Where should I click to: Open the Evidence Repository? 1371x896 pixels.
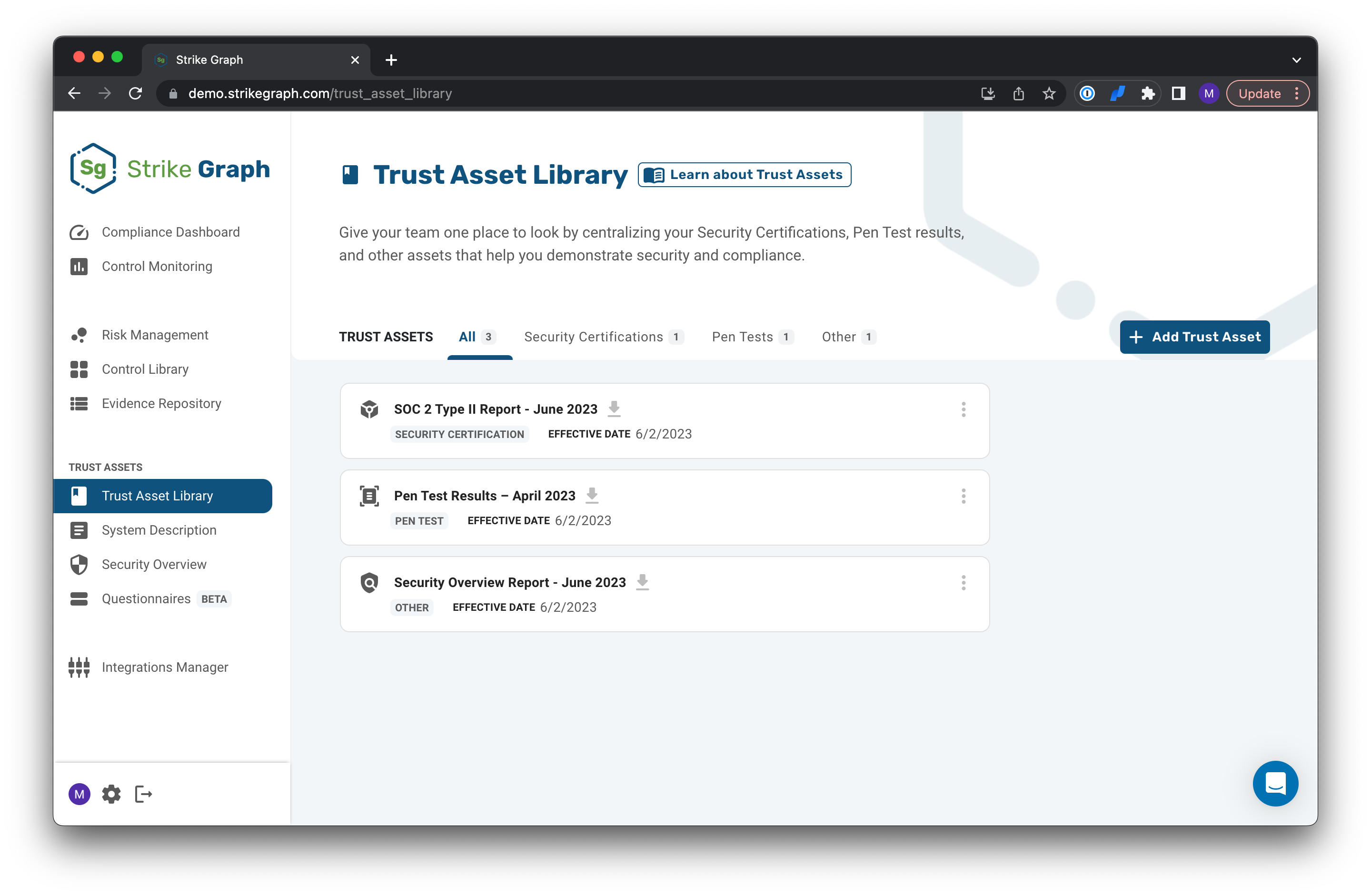pyautogui.click(x=161, y=403)
